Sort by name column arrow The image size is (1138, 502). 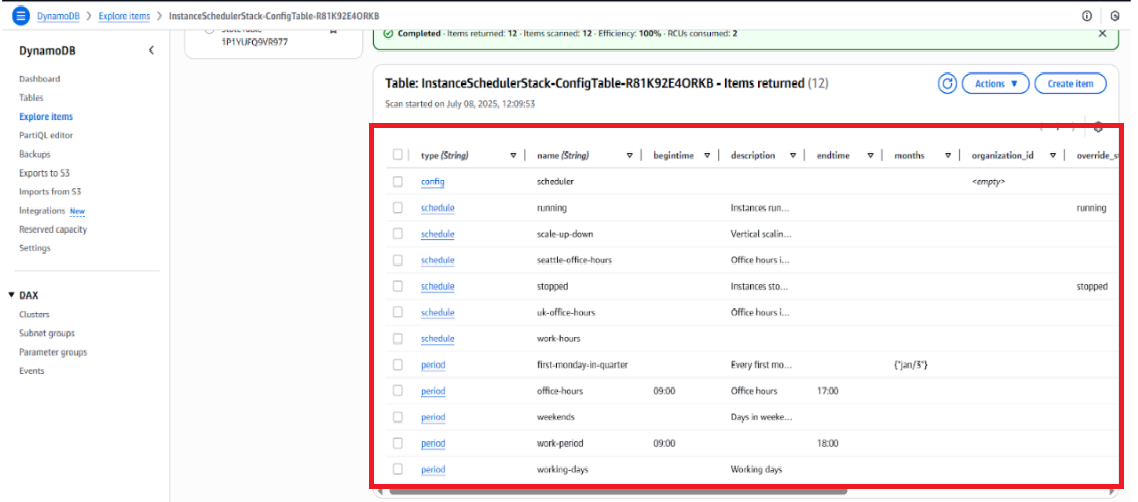point(629,155)
